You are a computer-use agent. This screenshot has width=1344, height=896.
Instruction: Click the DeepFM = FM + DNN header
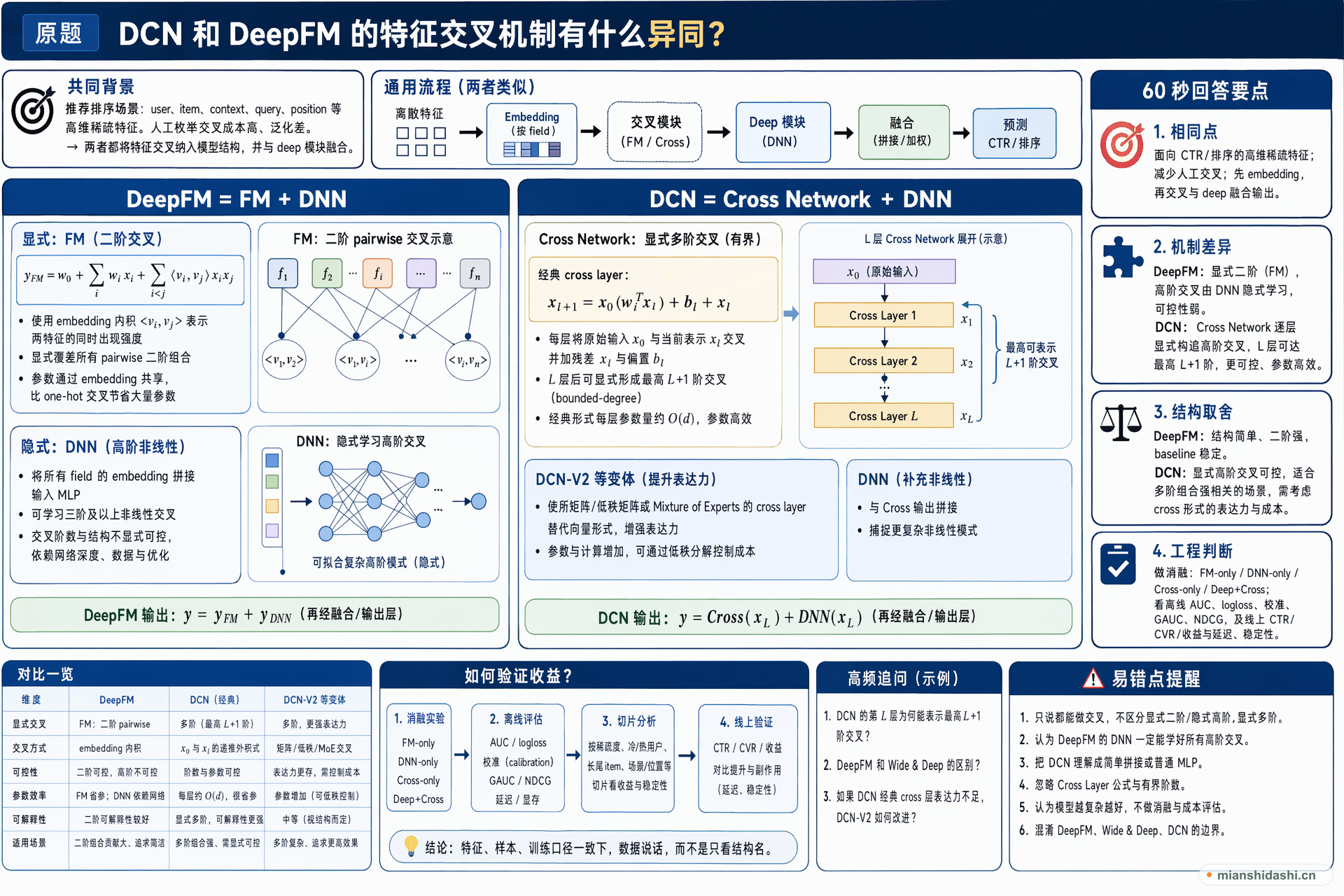pyautogui.click(x=256, y=199)
